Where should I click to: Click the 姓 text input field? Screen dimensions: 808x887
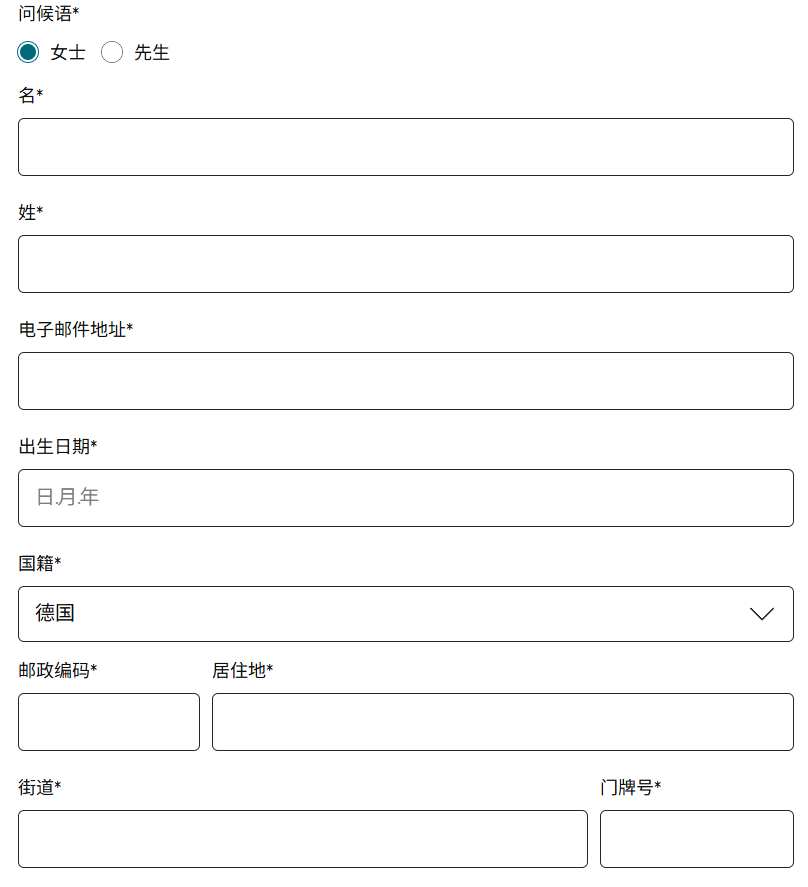[405, 264]
